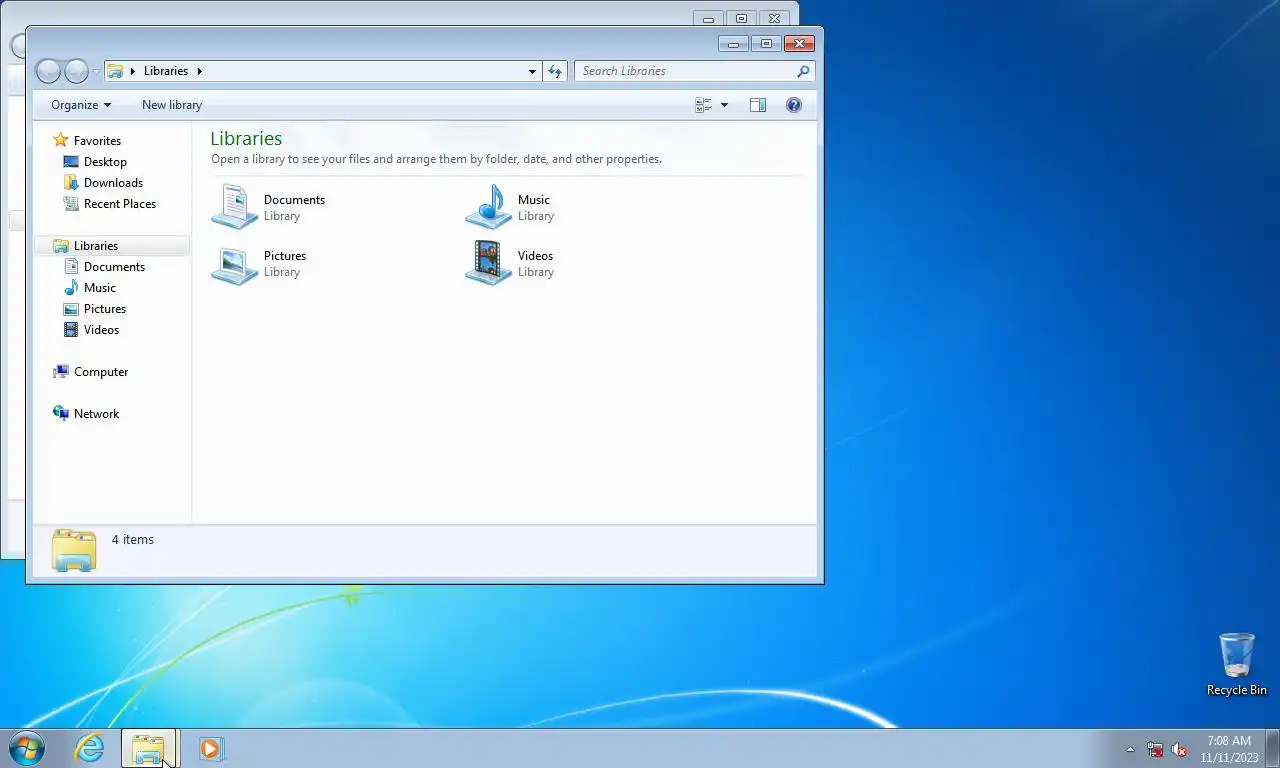The image size is (1280, 768).
Task: Toggle the preview pane button
Action: coord(758,105)
